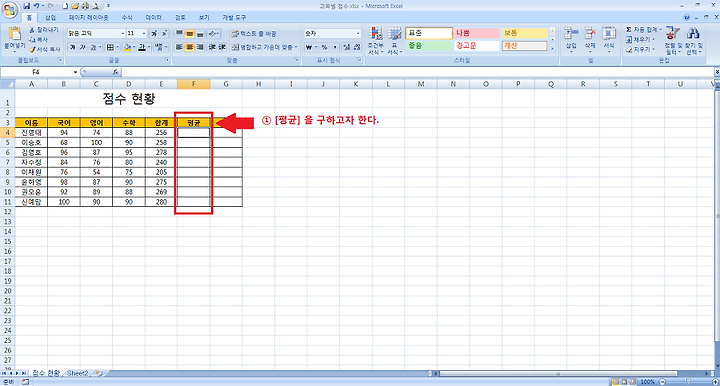Toggle Align Text Left
This screenshot has width=720, height=386.
click(180, 47)
